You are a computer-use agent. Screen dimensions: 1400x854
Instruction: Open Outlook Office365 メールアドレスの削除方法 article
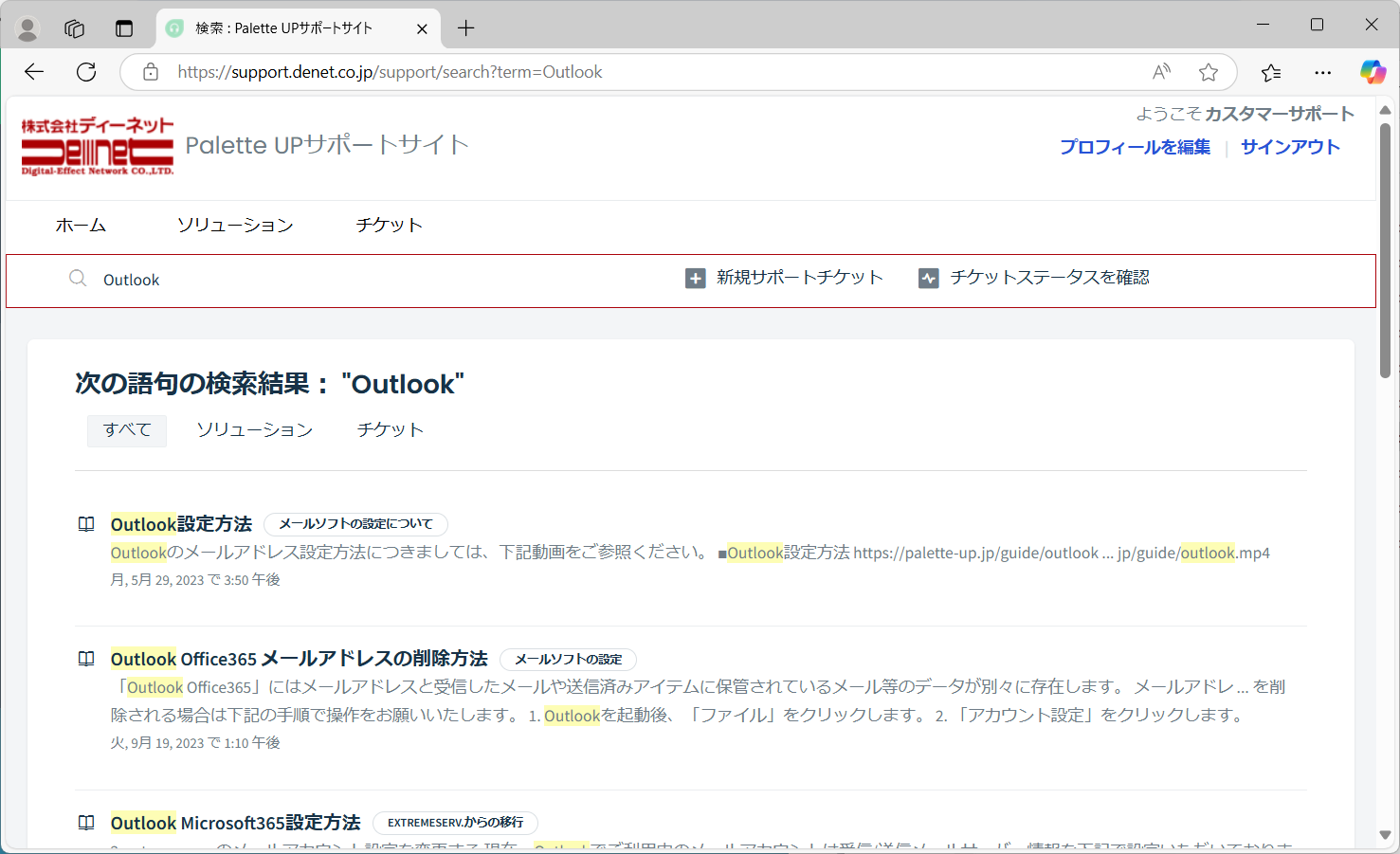pos(299,659)
